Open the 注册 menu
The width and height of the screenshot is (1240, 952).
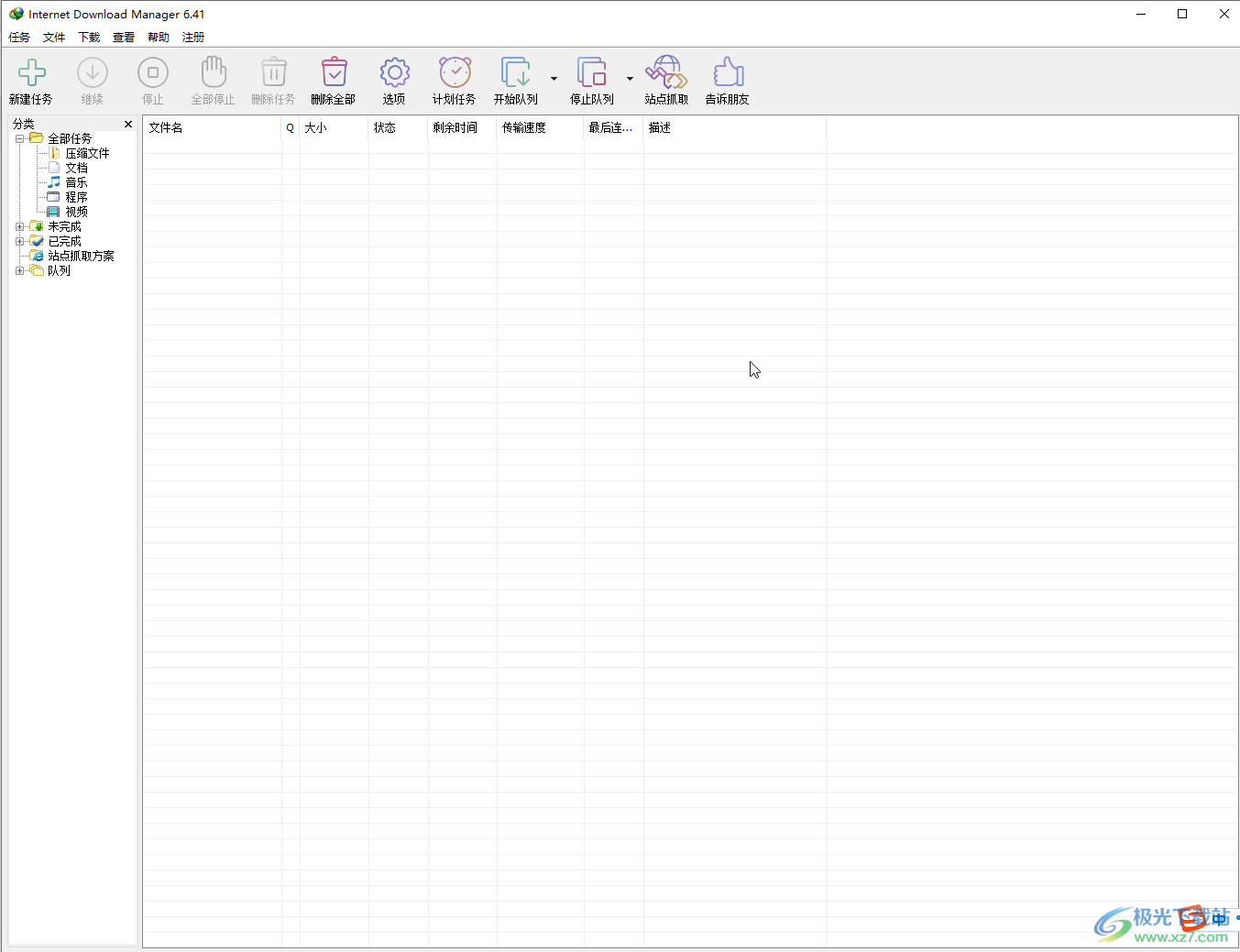click(193, 38)
